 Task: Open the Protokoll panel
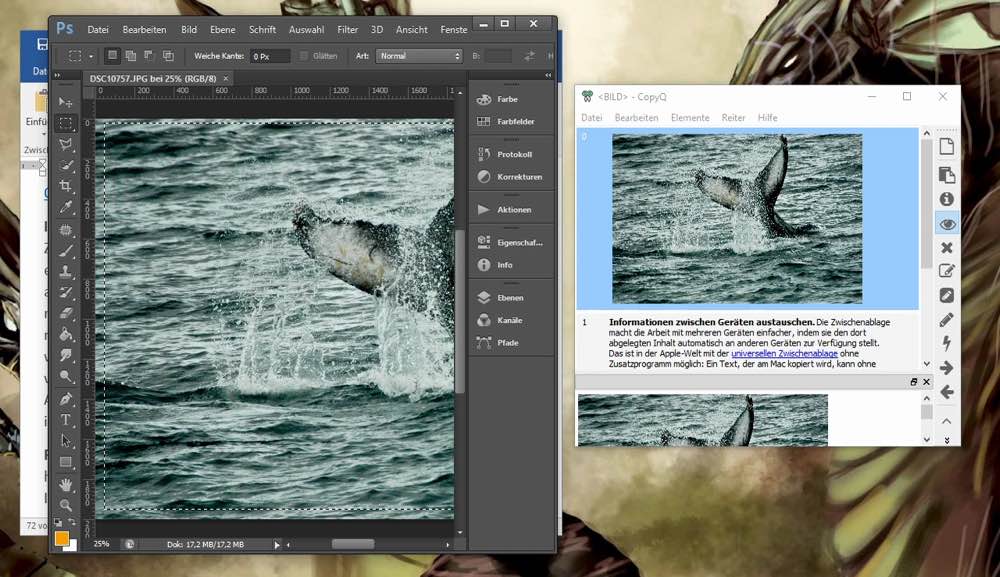(514, 155)
